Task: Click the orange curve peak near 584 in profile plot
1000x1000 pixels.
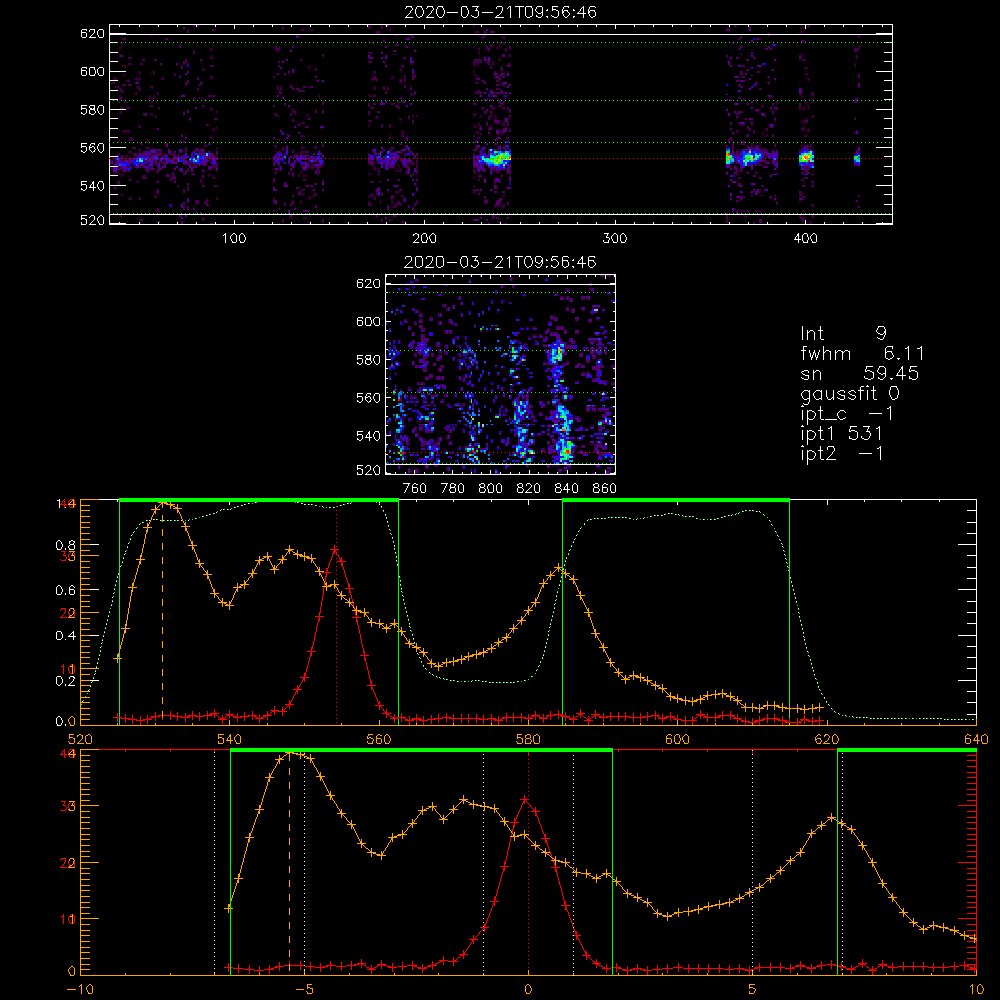Action: click(x=559, y=567)
